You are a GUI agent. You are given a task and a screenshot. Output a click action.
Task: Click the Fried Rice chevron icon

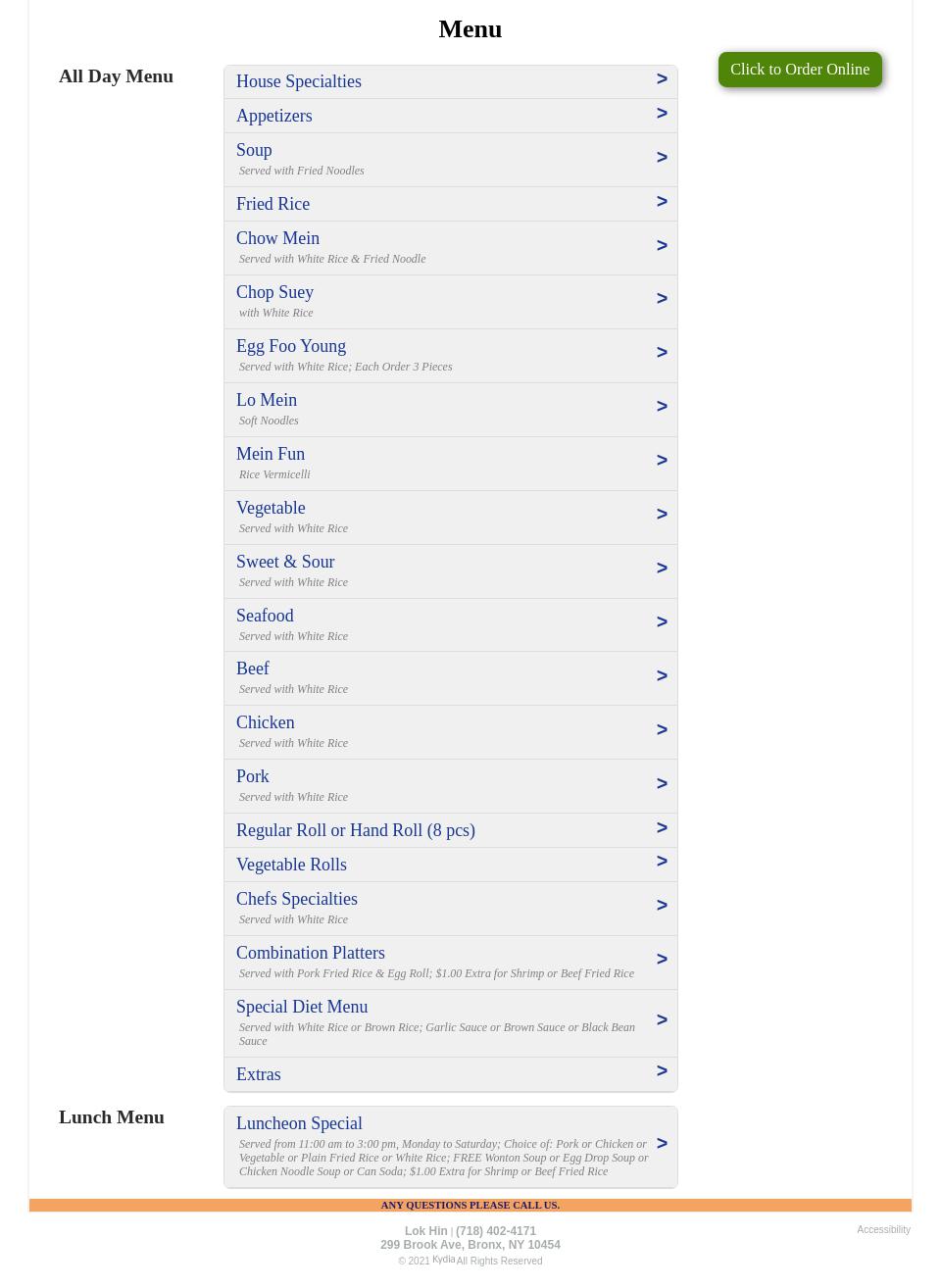click(x=662, y=202)
